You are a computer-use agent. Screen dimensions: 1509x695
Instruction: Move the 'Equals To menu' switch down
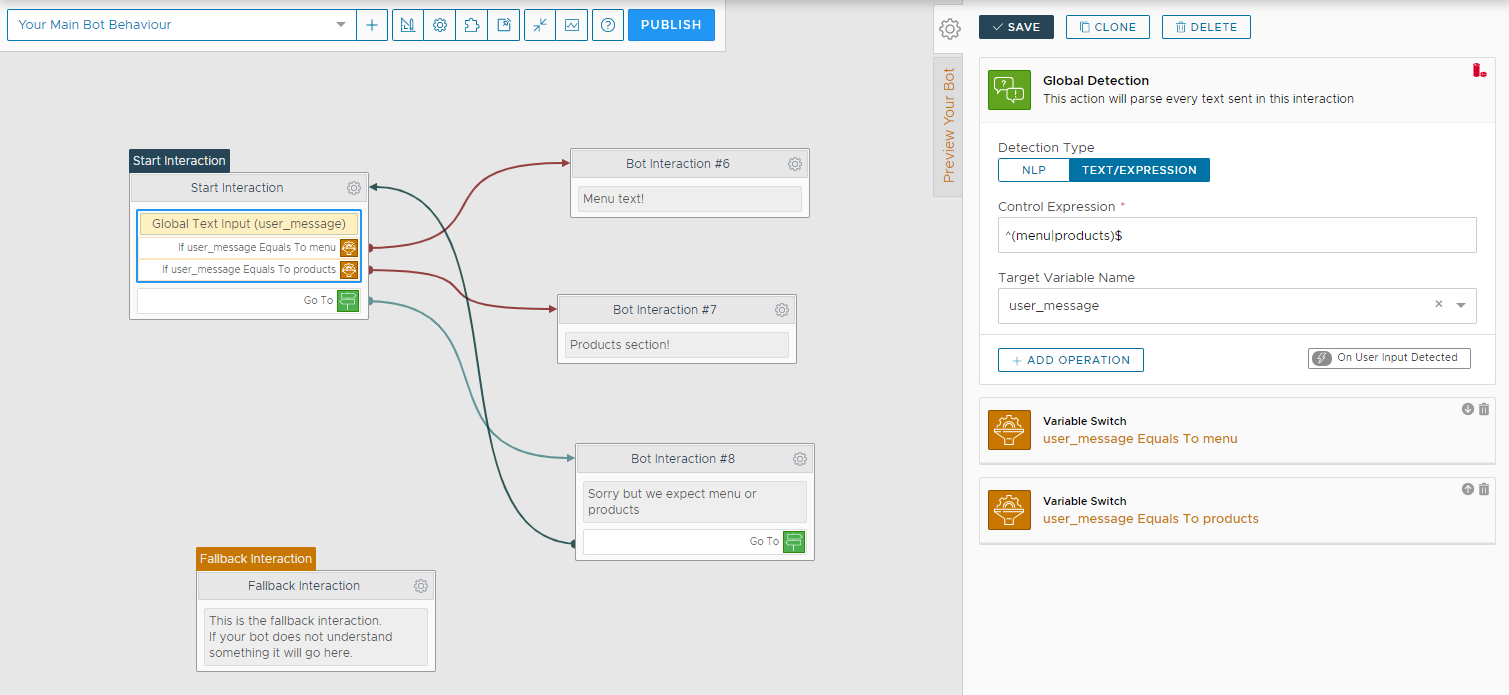[1468, 409]
